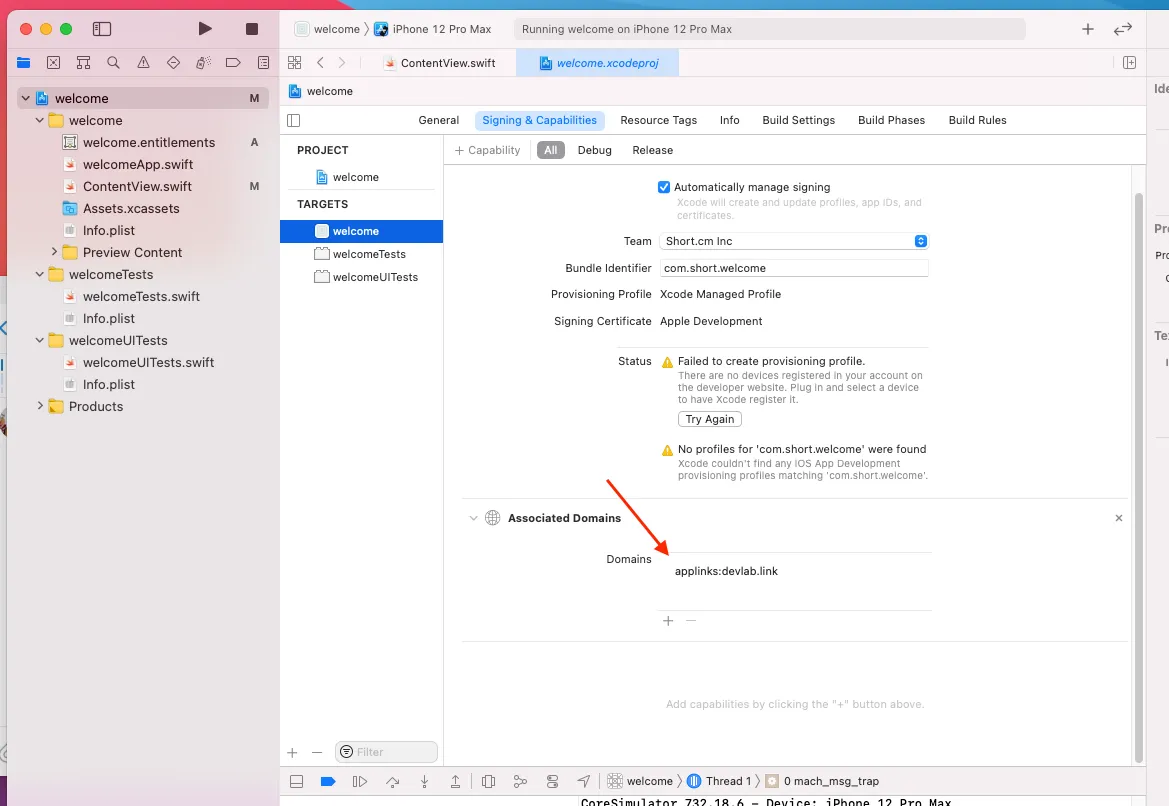Collapse the welcomeTests folder

tap(40, 274)
